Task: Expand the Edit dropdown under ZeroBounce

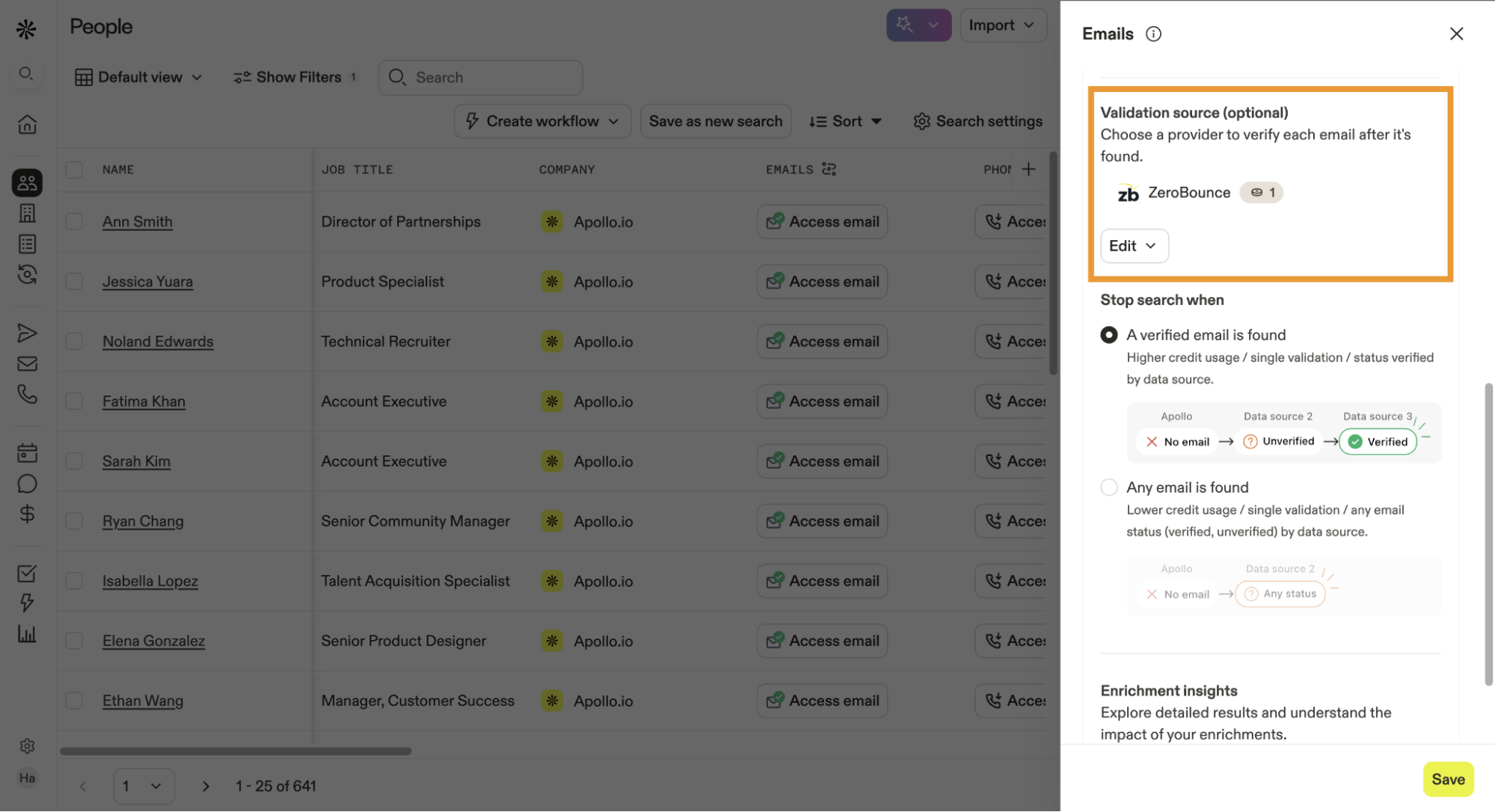Action: tap(1133, 246)
